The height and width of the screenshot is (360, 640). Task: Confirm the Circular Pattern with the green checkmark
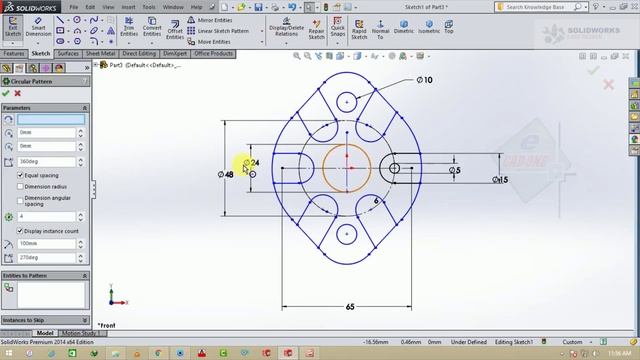pos(6,93)
